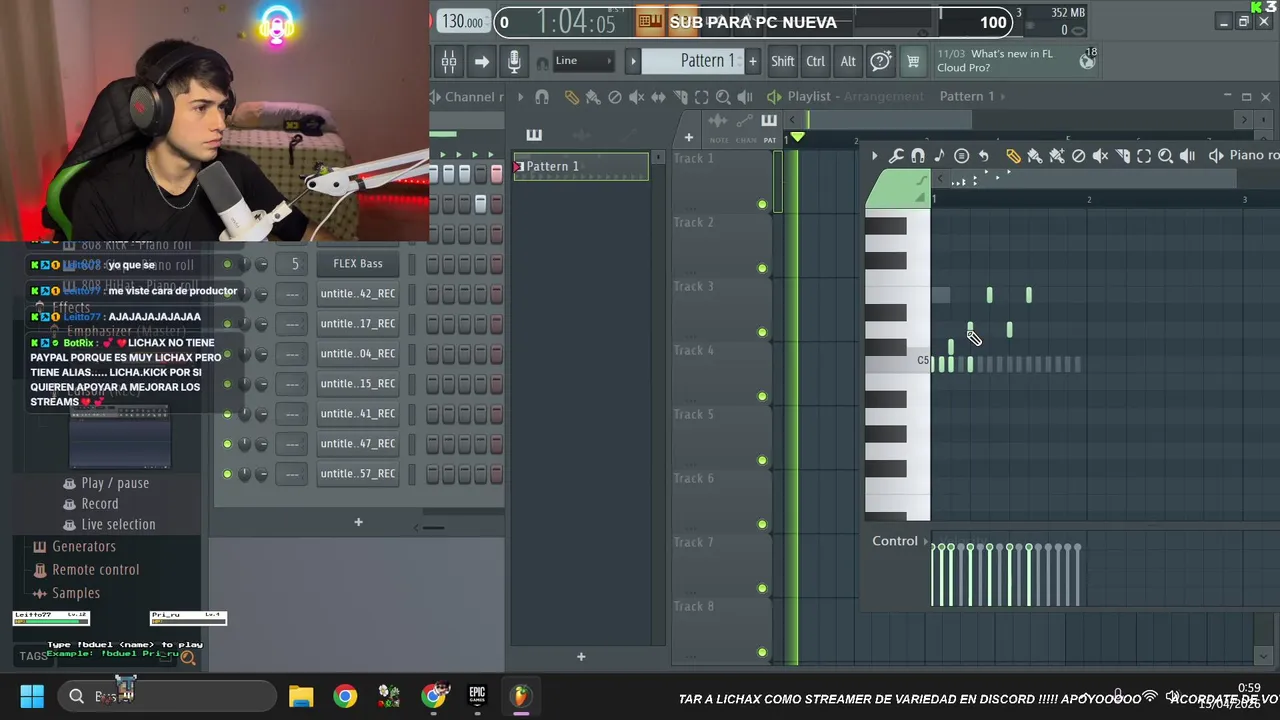This screenshot has height=720, width=1280.
Task: Open the Control event lane selector
Action: tap(899, 541)
